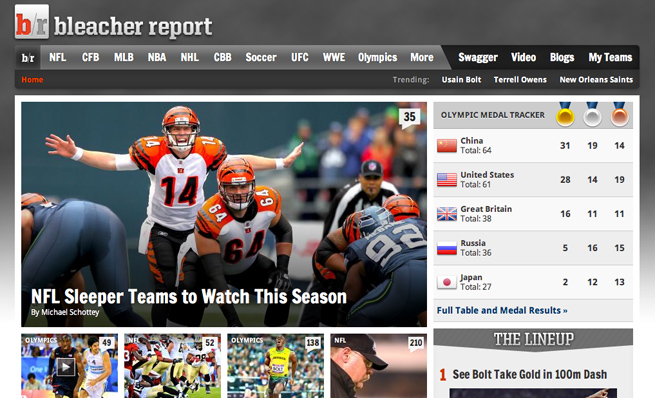The width and height of the screenshot is (655, 398).
Task: Click trending topic New Orleans Saints
Action: 596,79
